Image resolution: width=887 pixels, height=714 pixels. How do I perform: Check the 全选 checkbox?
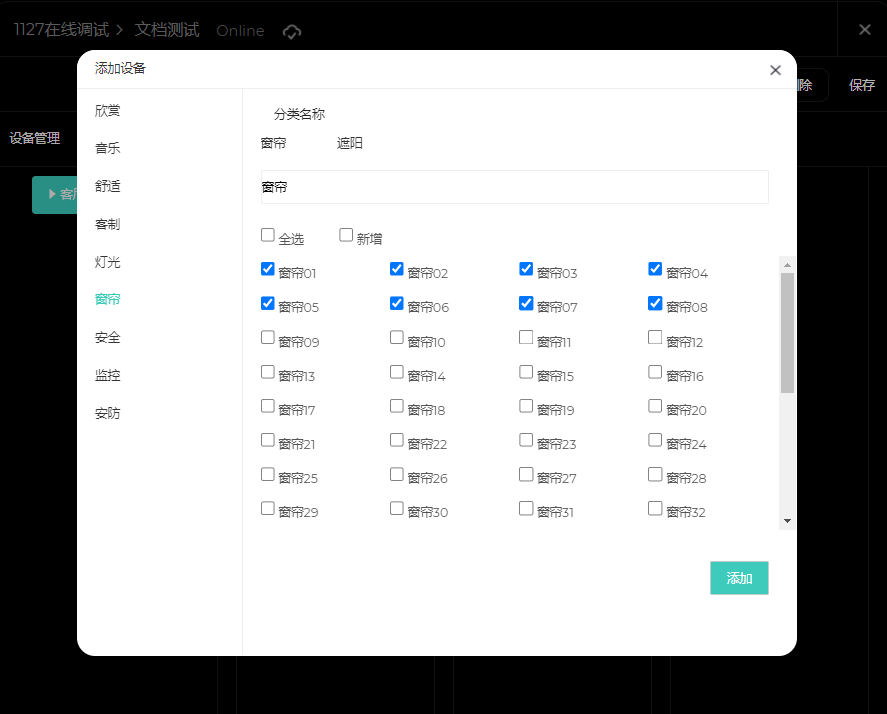(x=268, y=235)
